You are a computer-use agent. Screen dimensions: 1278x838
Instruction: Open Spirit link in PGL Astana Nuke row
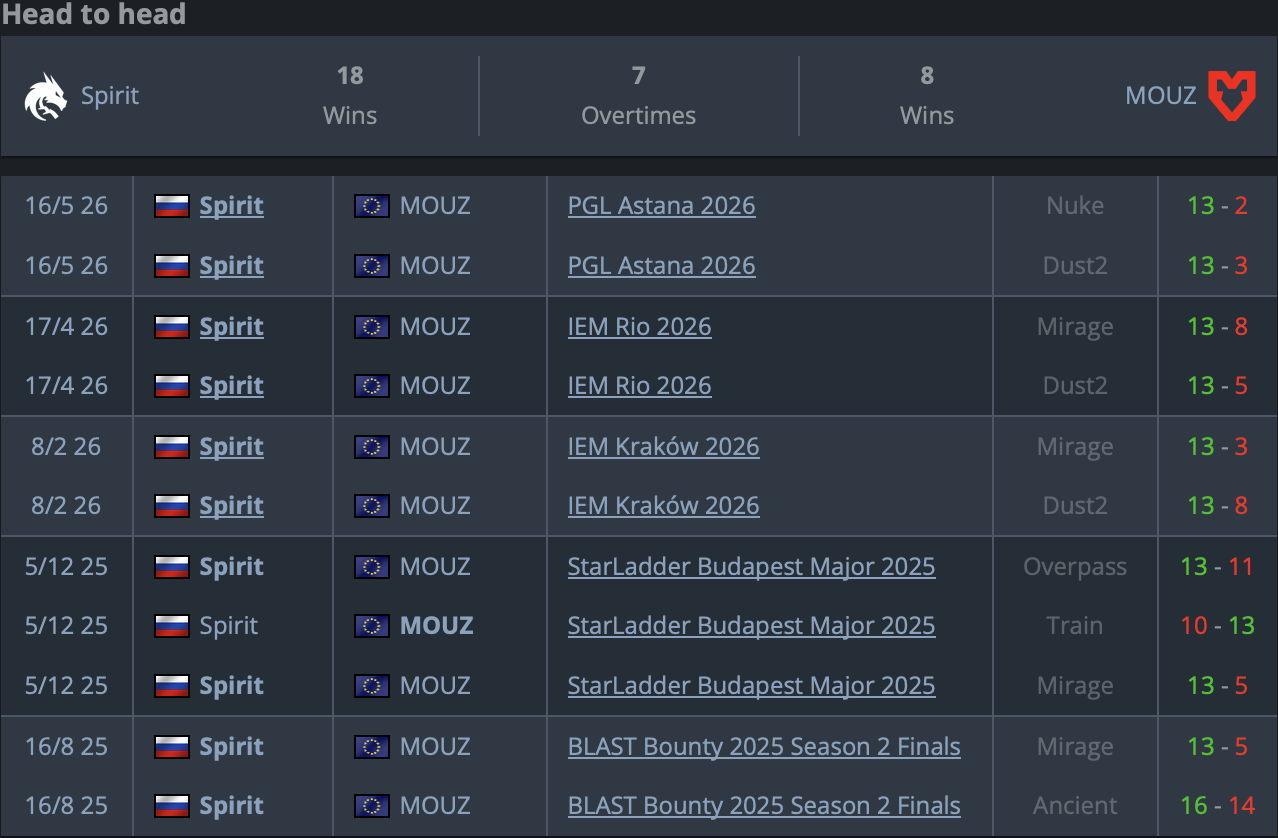point(232,206)
